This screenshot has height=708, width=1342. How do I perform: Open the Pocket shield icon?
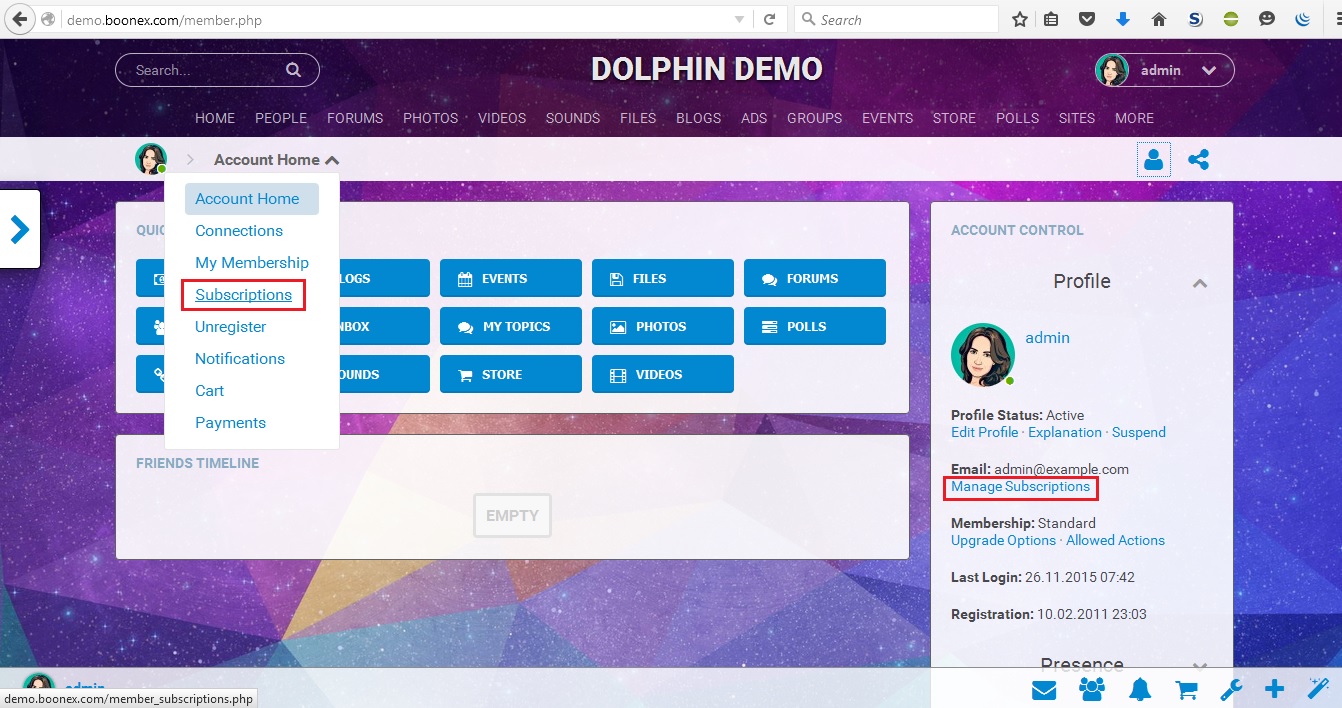(x=1086, y=19)
